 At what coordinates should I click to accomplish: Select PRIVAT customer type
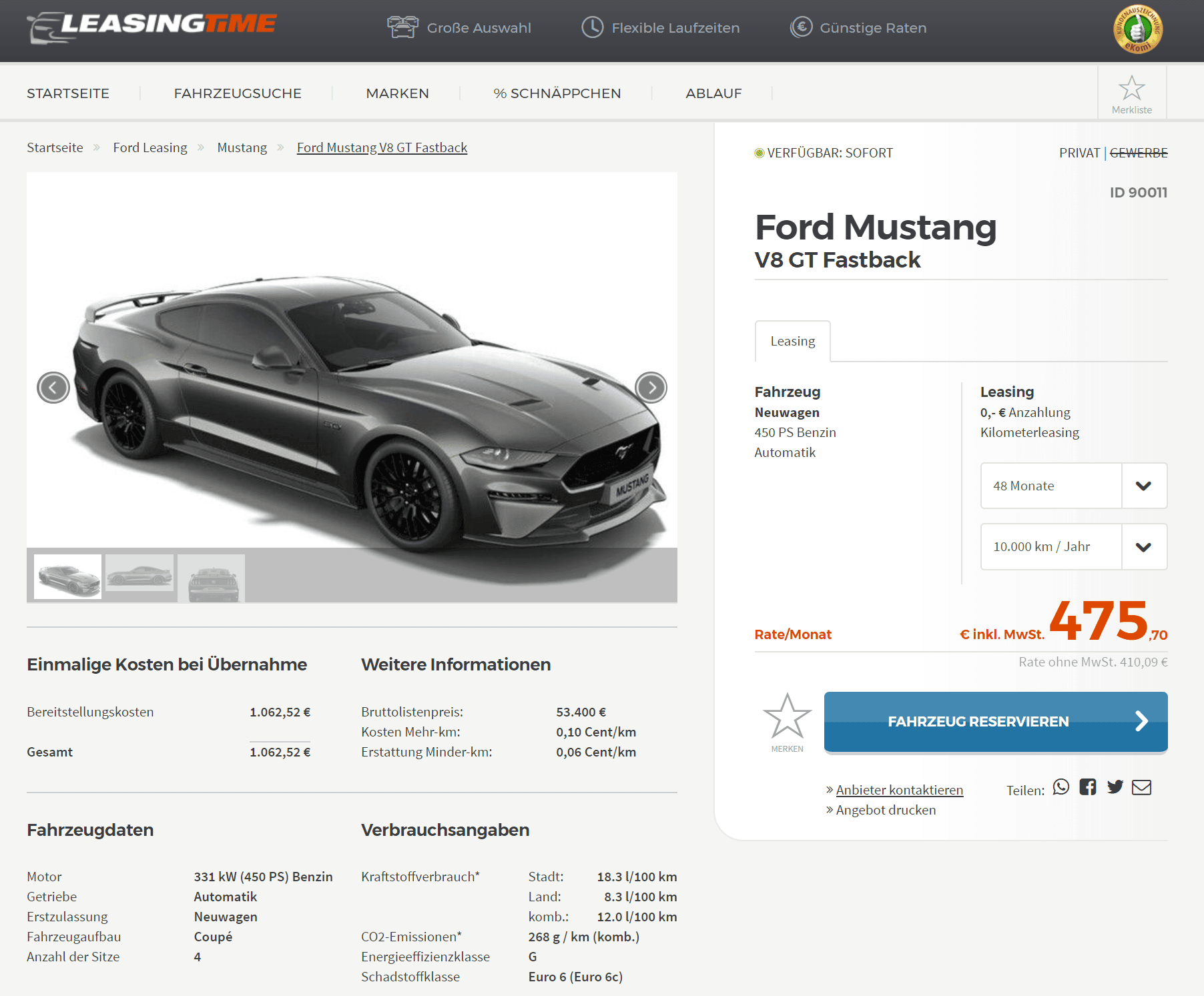click(1079, 153)
